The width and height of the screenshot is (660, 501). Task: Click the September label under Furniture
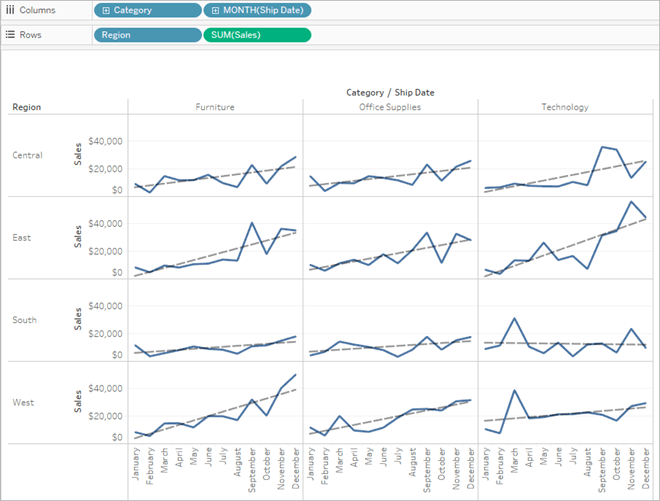tap(252, 470)
